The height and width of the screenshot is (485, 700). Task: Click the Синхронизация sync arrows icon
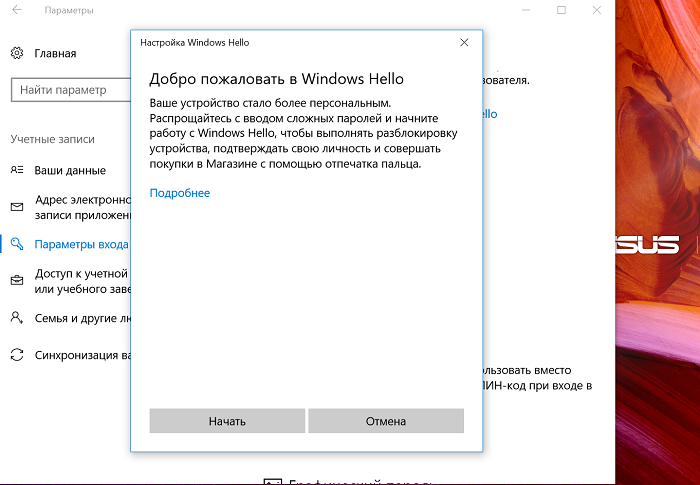(17, 355)
